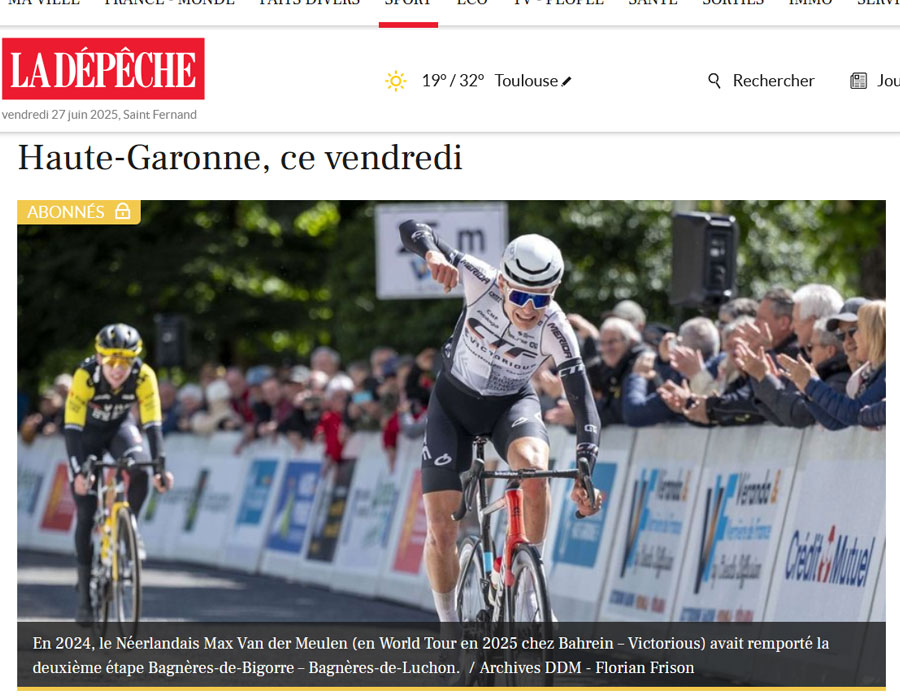Click the Max Van der Meulen photo caption
The width and height of the screenshot is (900, 700).
pos(430,655)
